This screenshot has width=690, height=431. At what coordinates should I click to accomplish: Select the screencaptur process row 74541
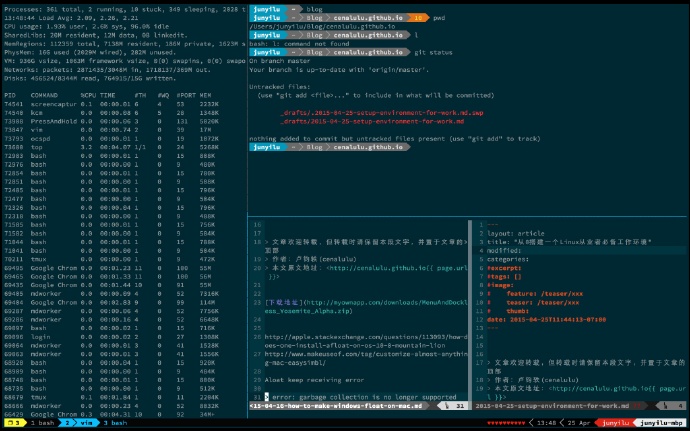point(112,104)
